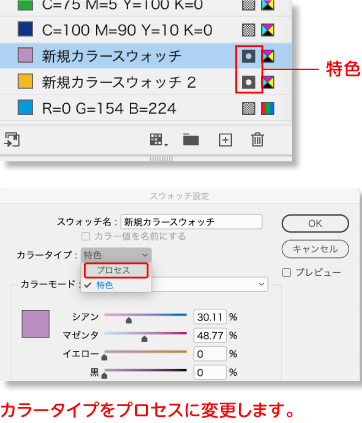Click the swatches panel bottom resize grip
This screenshot has height=423, width=362.
pyautogui.click(x=161, y=159)
